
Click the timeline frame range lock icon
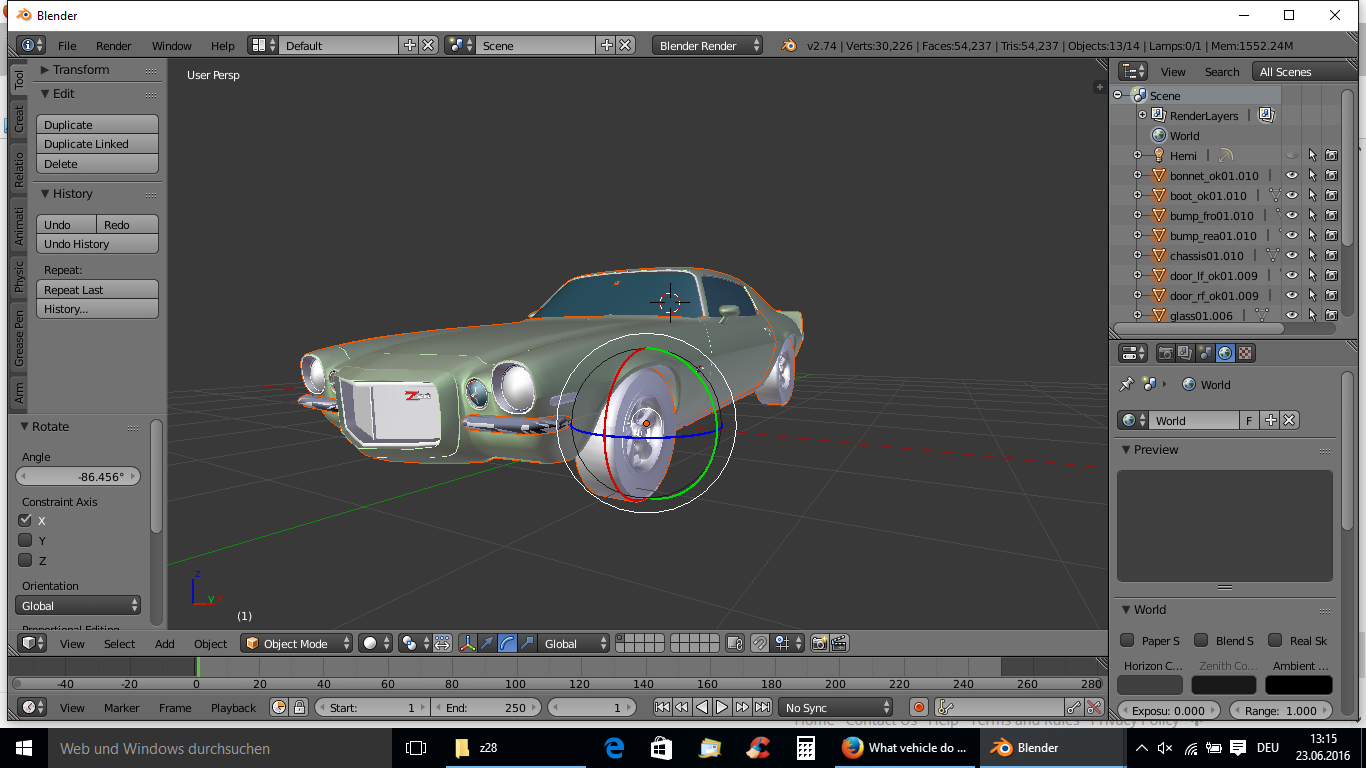tap(298, 707)
